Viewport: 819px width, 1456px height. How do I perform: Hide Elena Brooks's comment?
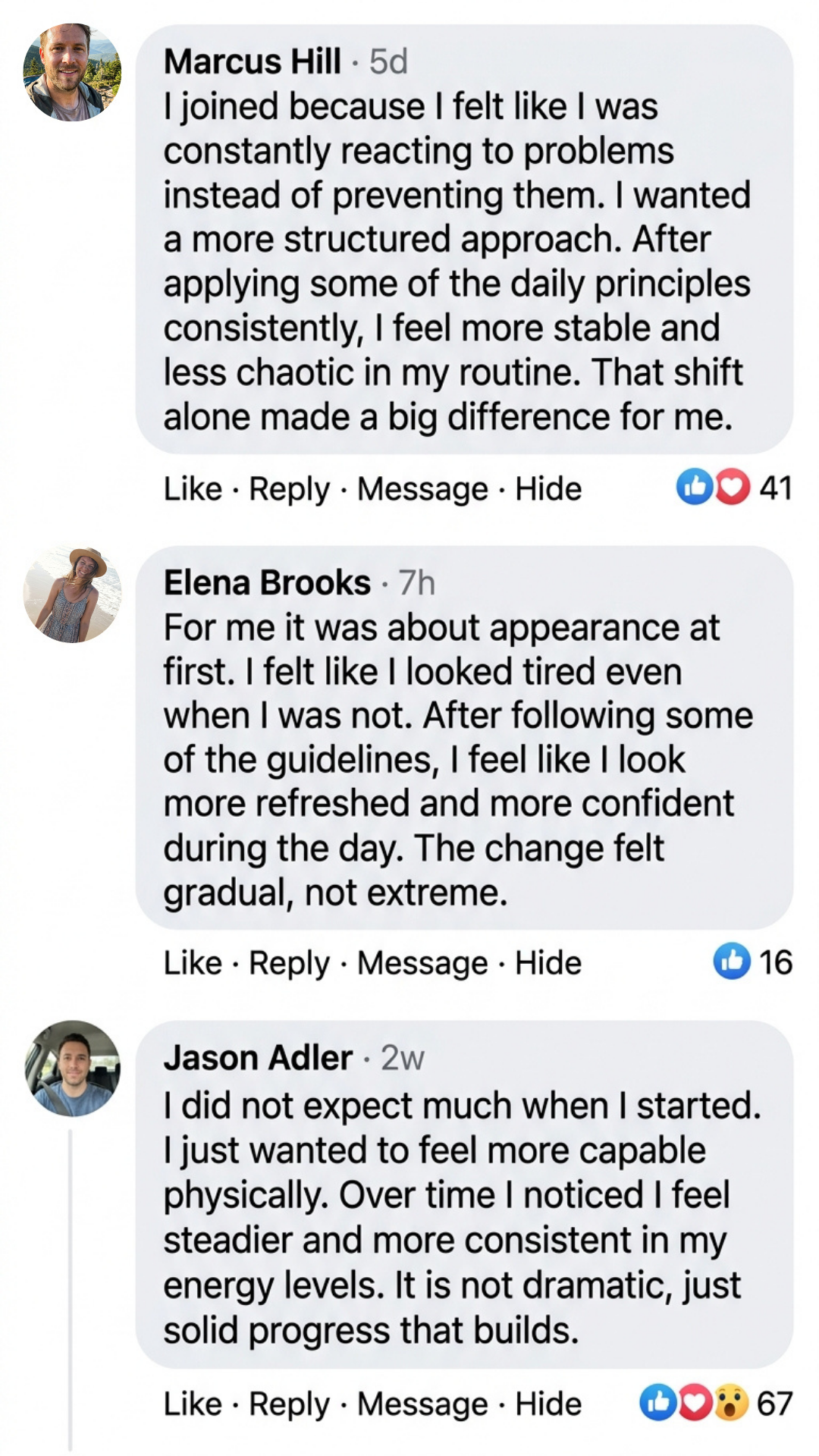548,963
